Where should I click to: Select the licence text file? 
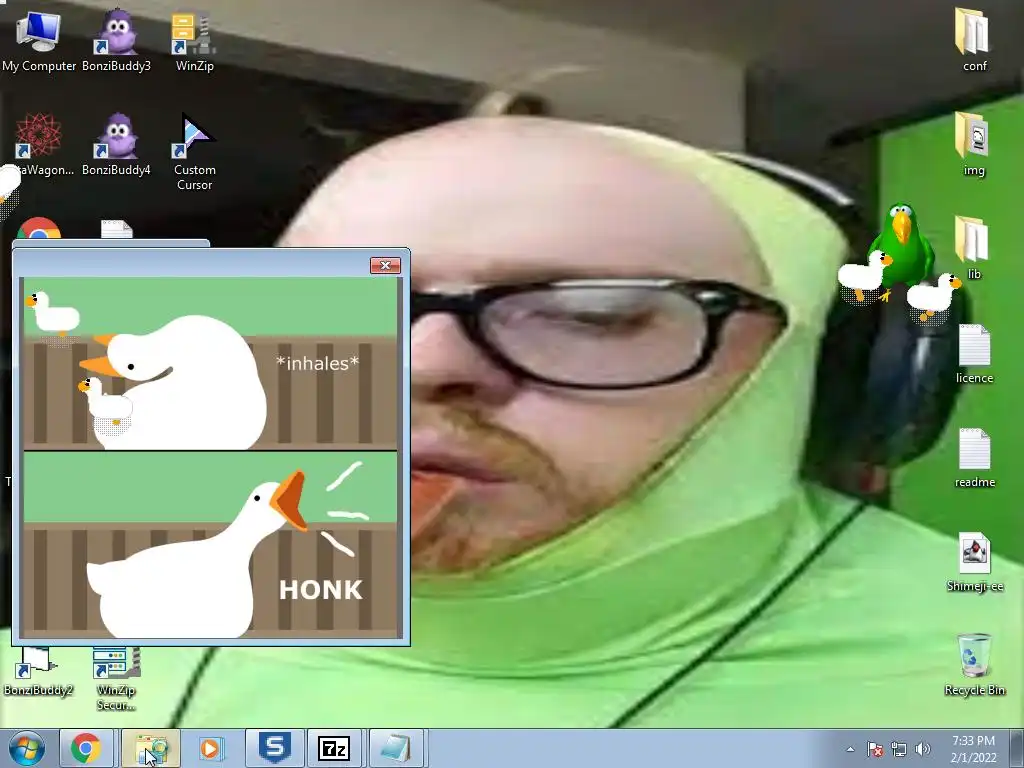click(974, 353)
